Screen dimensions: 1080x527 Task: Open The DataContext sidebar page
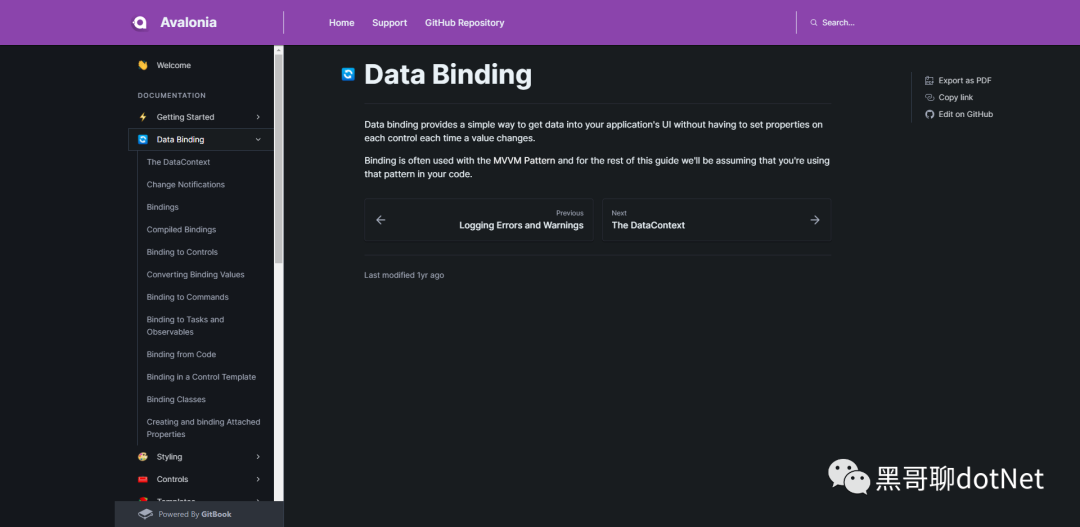coord(178,163)
